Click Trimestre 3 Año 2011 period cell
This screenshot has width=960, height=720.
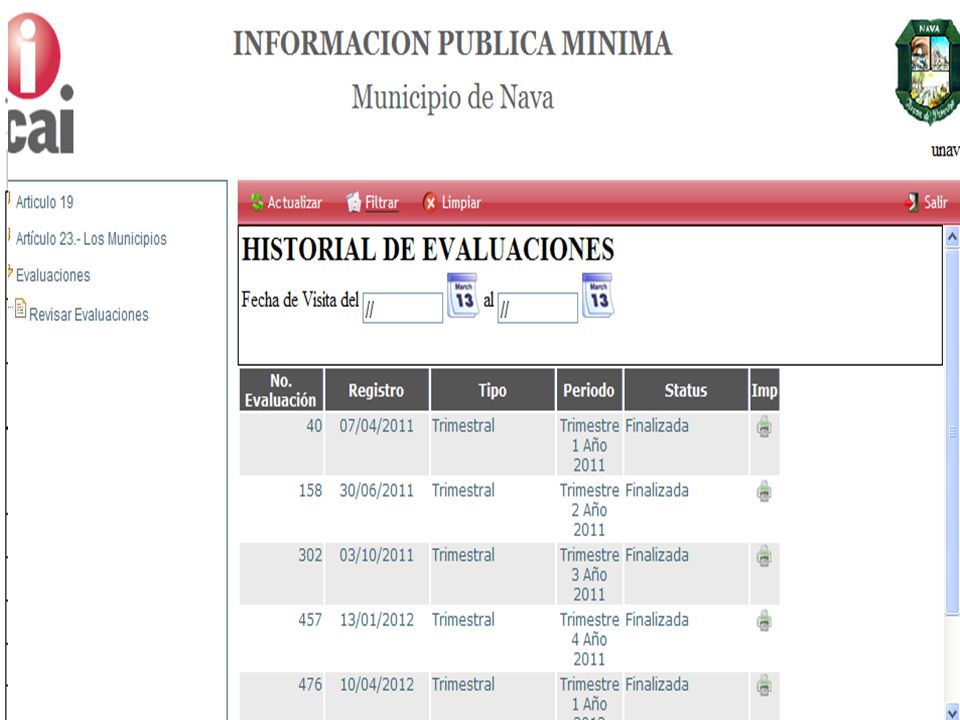tap(589, 574)
